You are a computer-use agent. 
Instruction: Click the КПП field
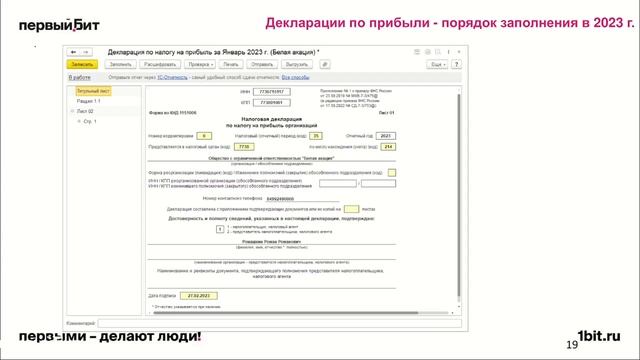(271, 102)
